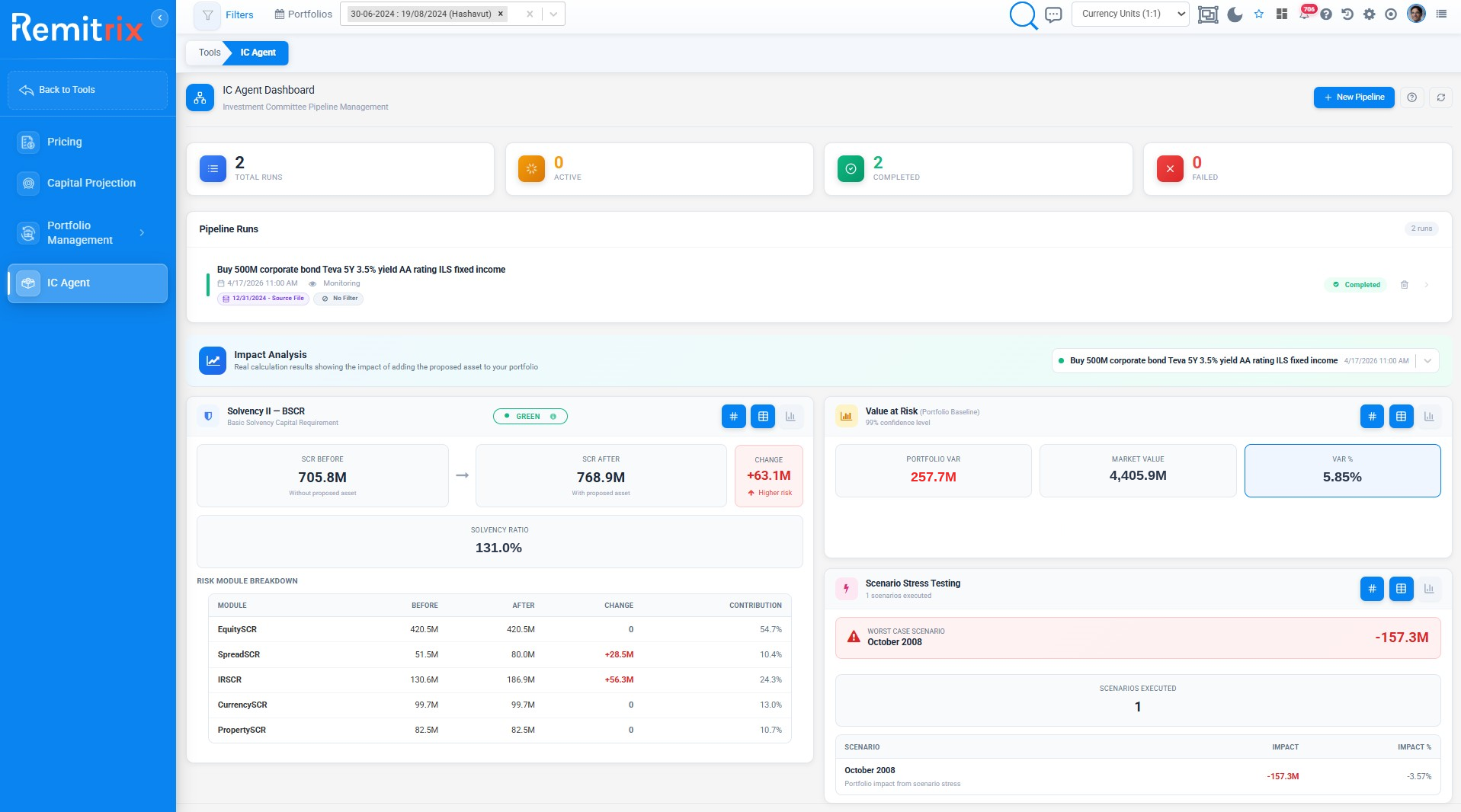Clear all selected portfolios
The image size is (1461, 812).
point(530,14)
